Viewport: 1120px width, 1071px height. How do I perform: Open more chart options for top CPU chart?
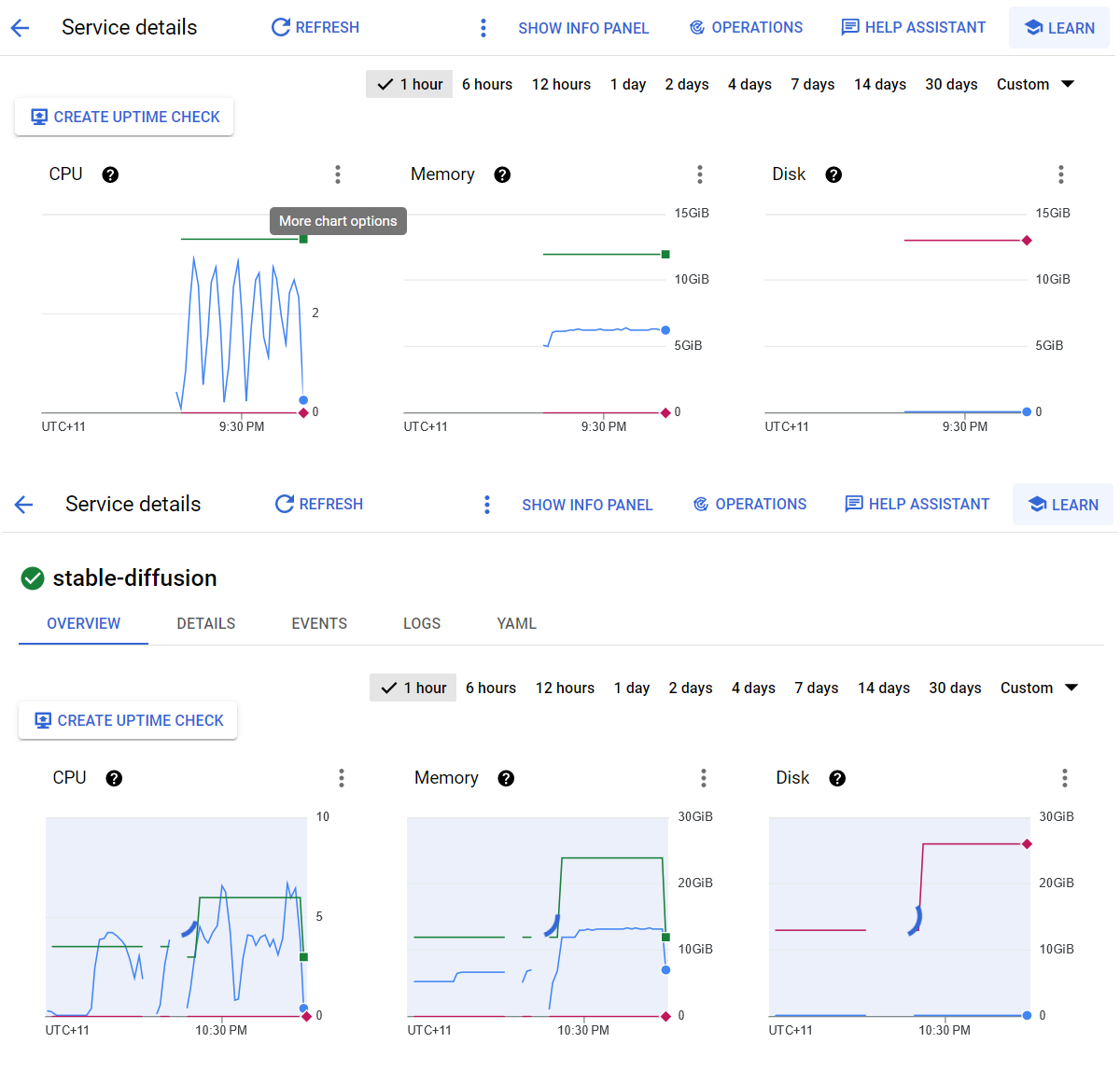338,174
